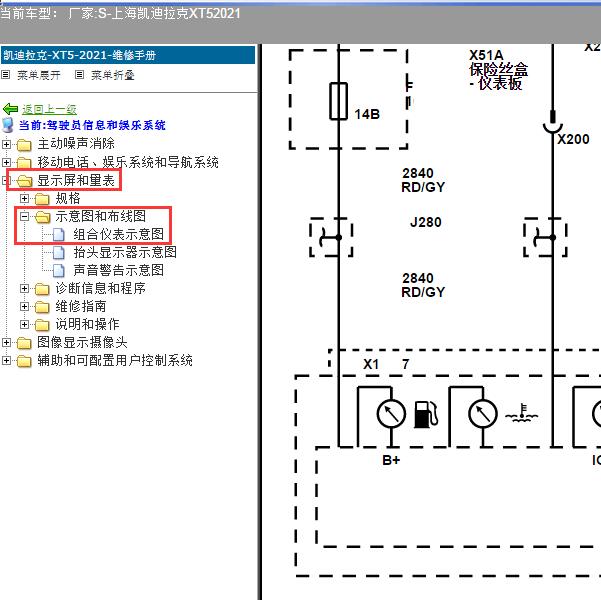Click the folder icon of 说明和操作
This screenshot has width=601, height=600.
click(42, 325)
